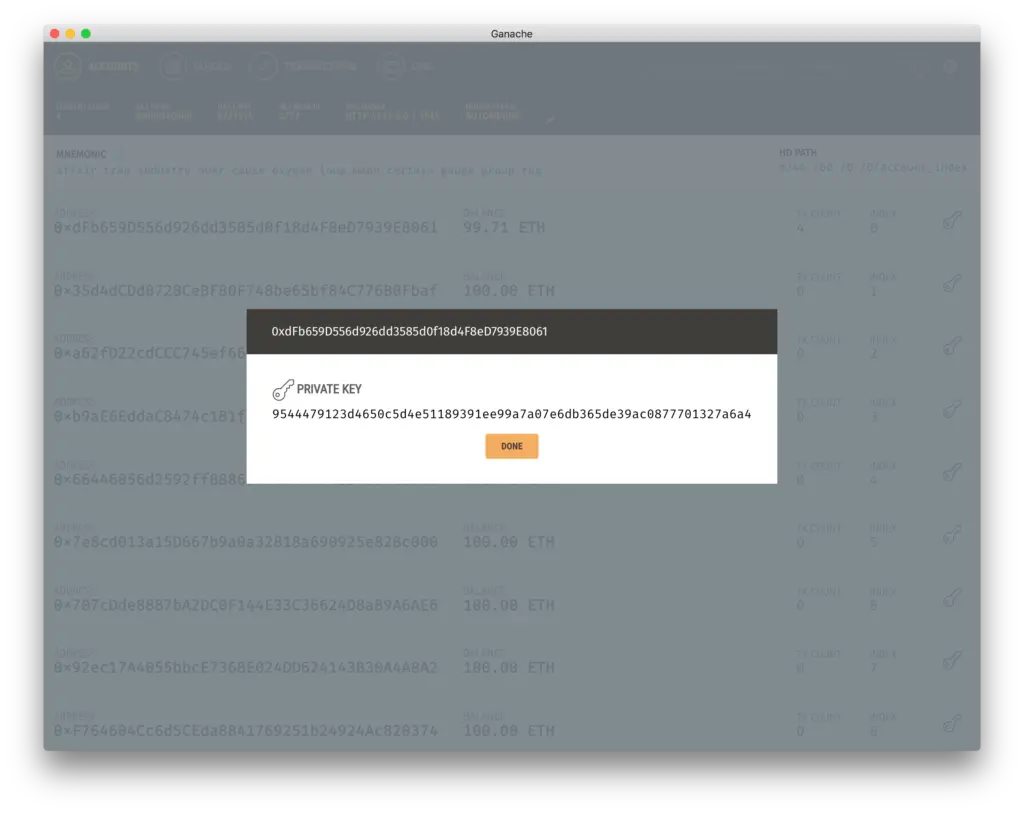The width and height of the screenshot is (1024, 813).
Task: Show key for account 0xF764604Cc6d5...
Action: [x=953, y=724]
